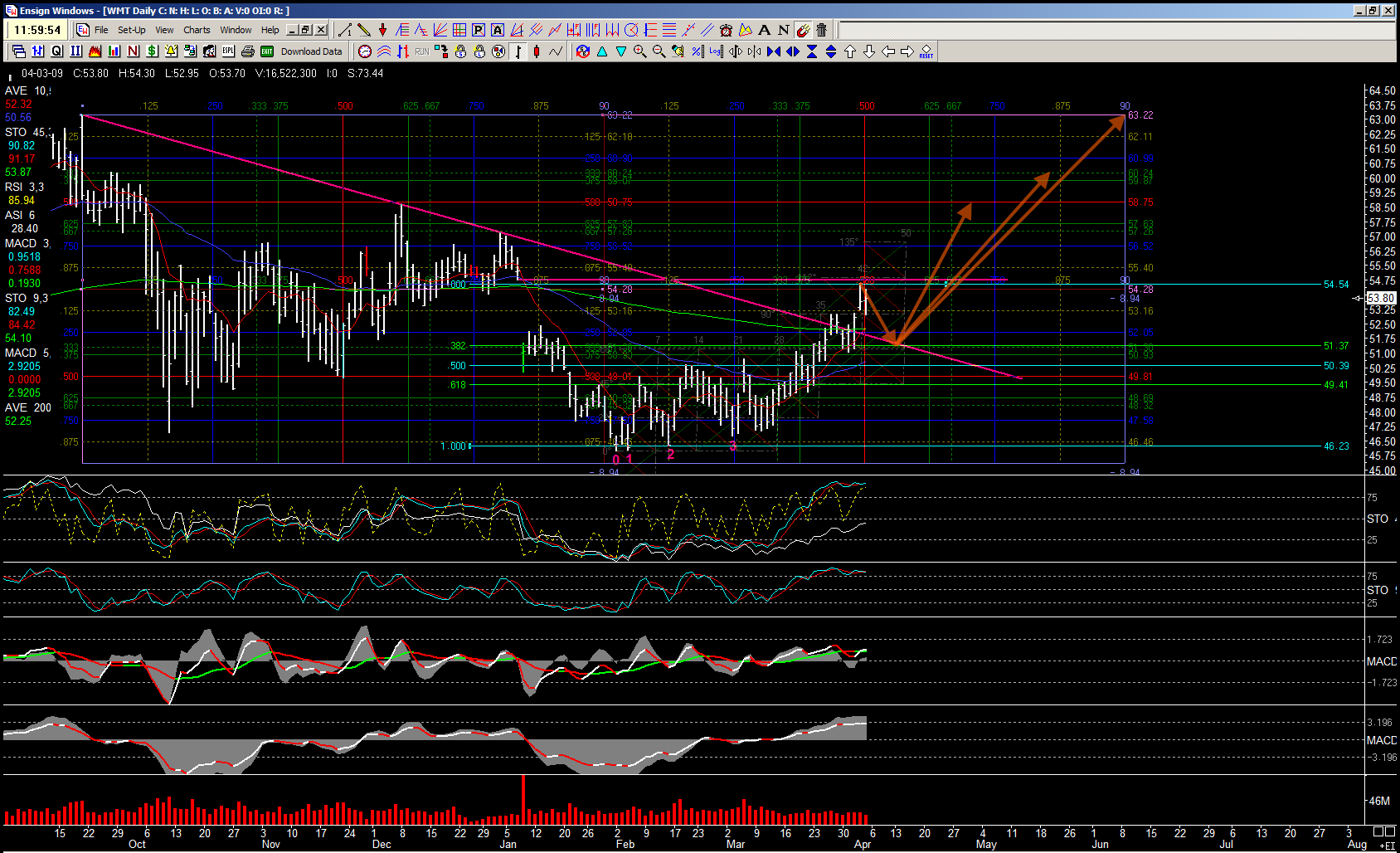Screen dimensions: 1400x853
Task: Select the boxed A draw tool
Action: tap(497, 30)
